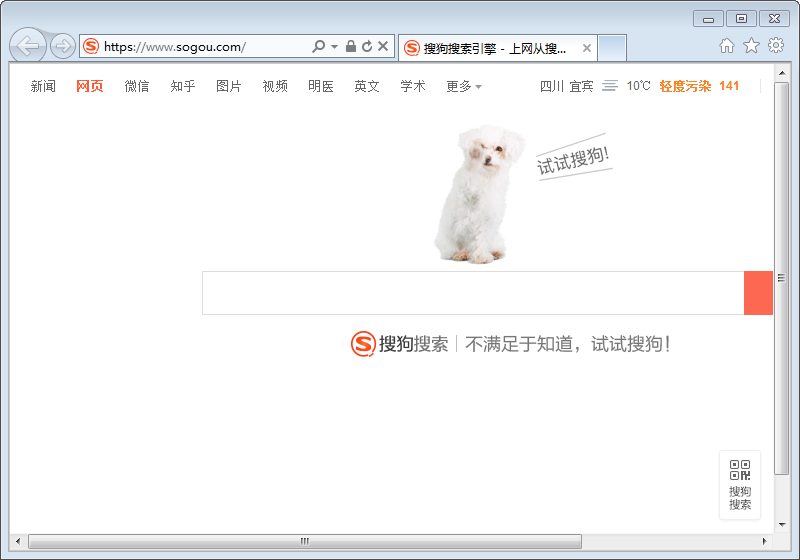Open the 新闻 search category
Screen dimensions: 800x560
coord(43,86)
